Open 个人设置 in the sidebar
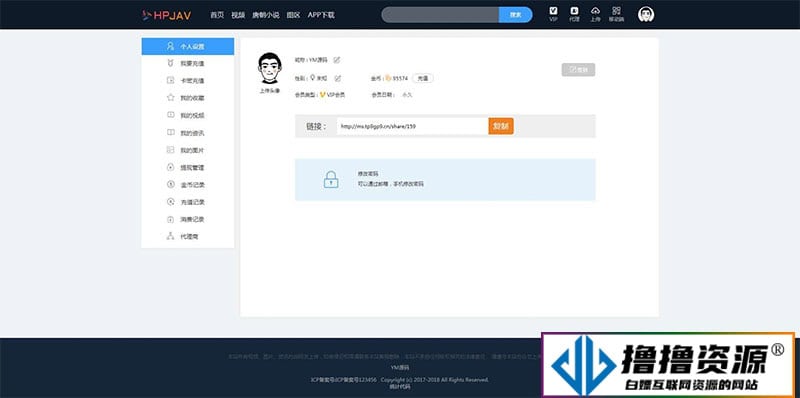 pyautogui.click(x=188, y=46)
